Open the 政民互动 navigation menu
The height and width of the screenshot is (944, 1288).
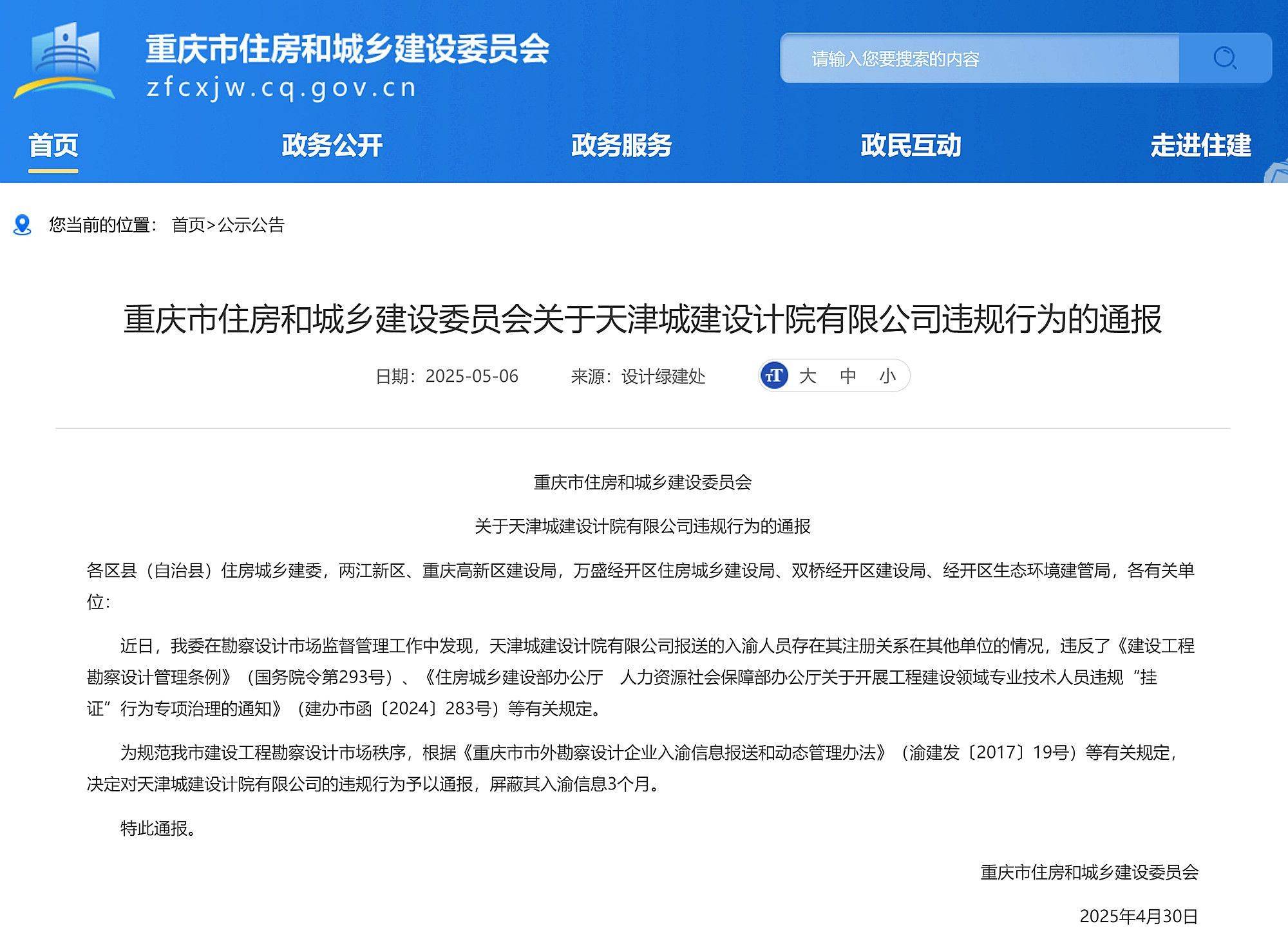[910, 147]
